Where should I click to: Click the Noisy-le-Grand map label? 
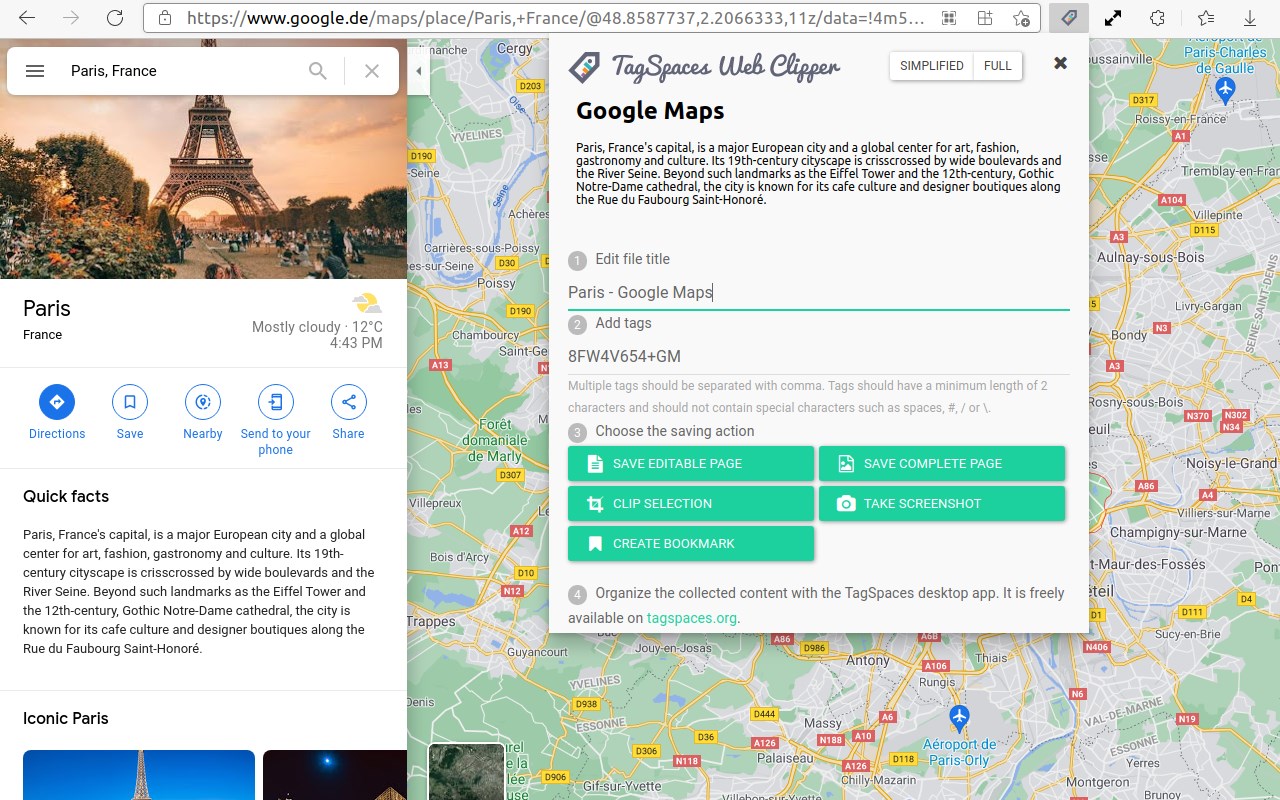coord(1231,464)
